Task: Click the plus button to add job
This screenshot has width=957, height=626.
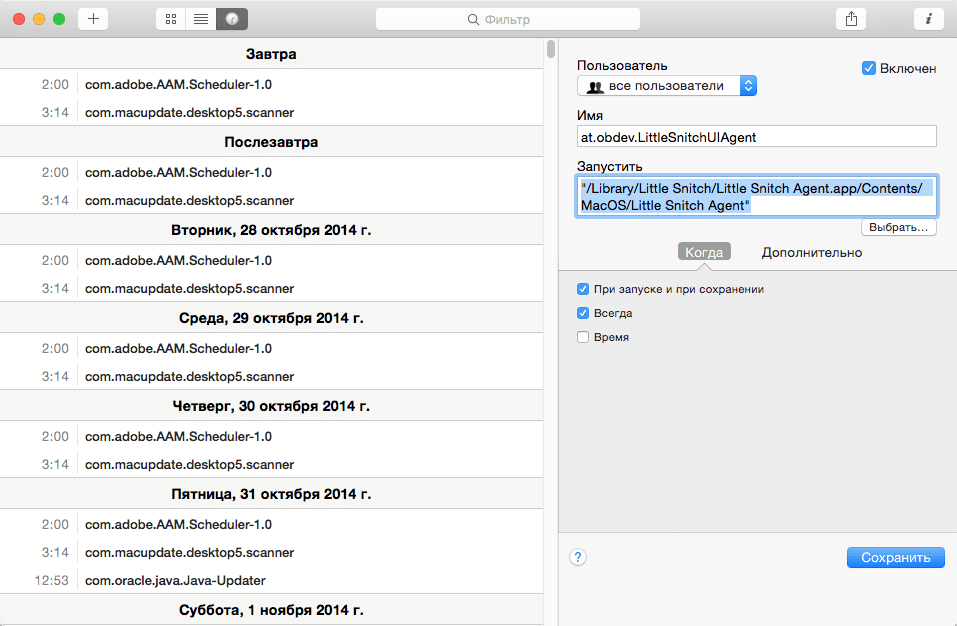Action: [93, 19]
